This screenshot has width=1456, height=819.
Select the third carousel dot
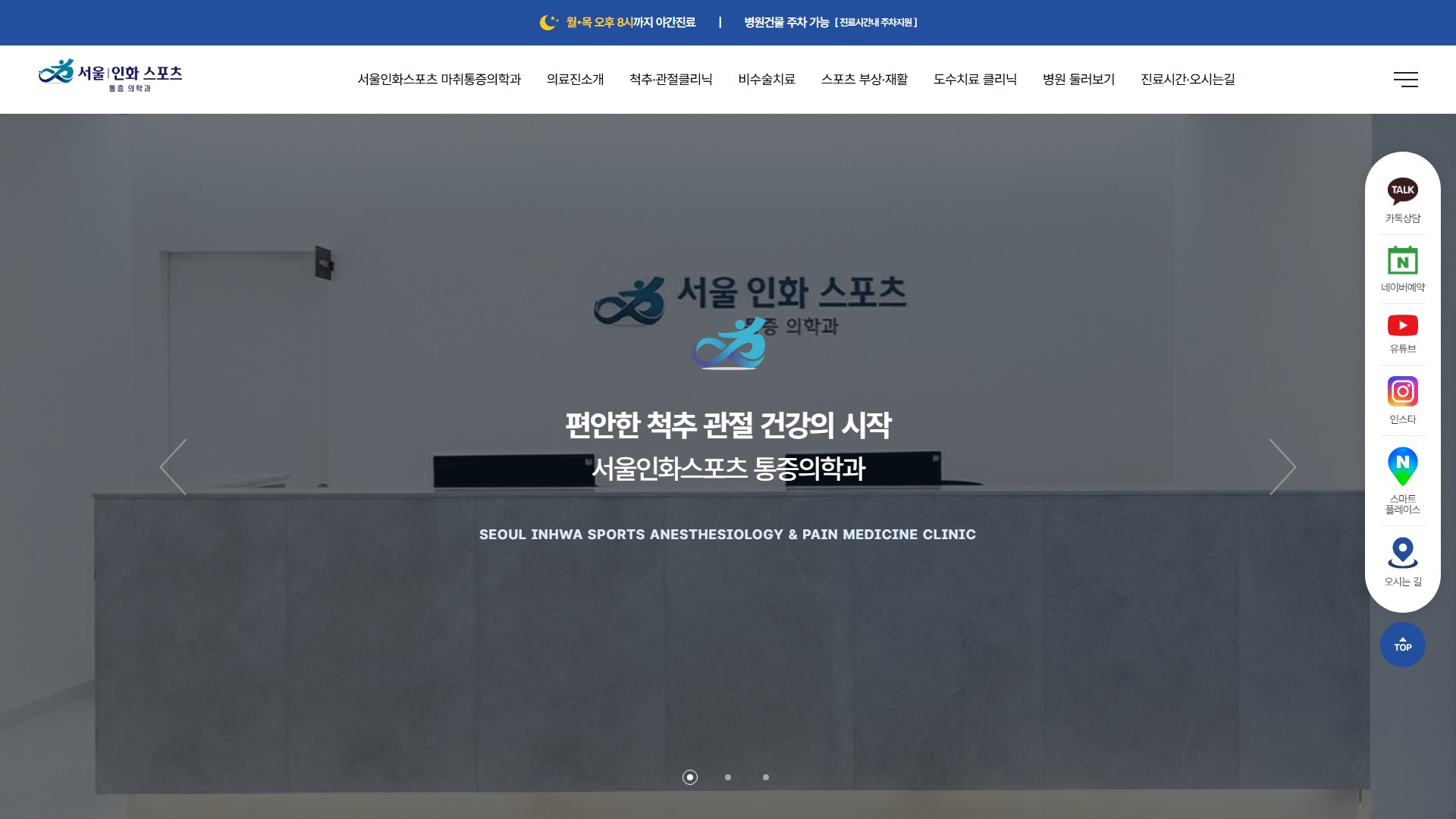pyautogui.click(x=766, y=777)
